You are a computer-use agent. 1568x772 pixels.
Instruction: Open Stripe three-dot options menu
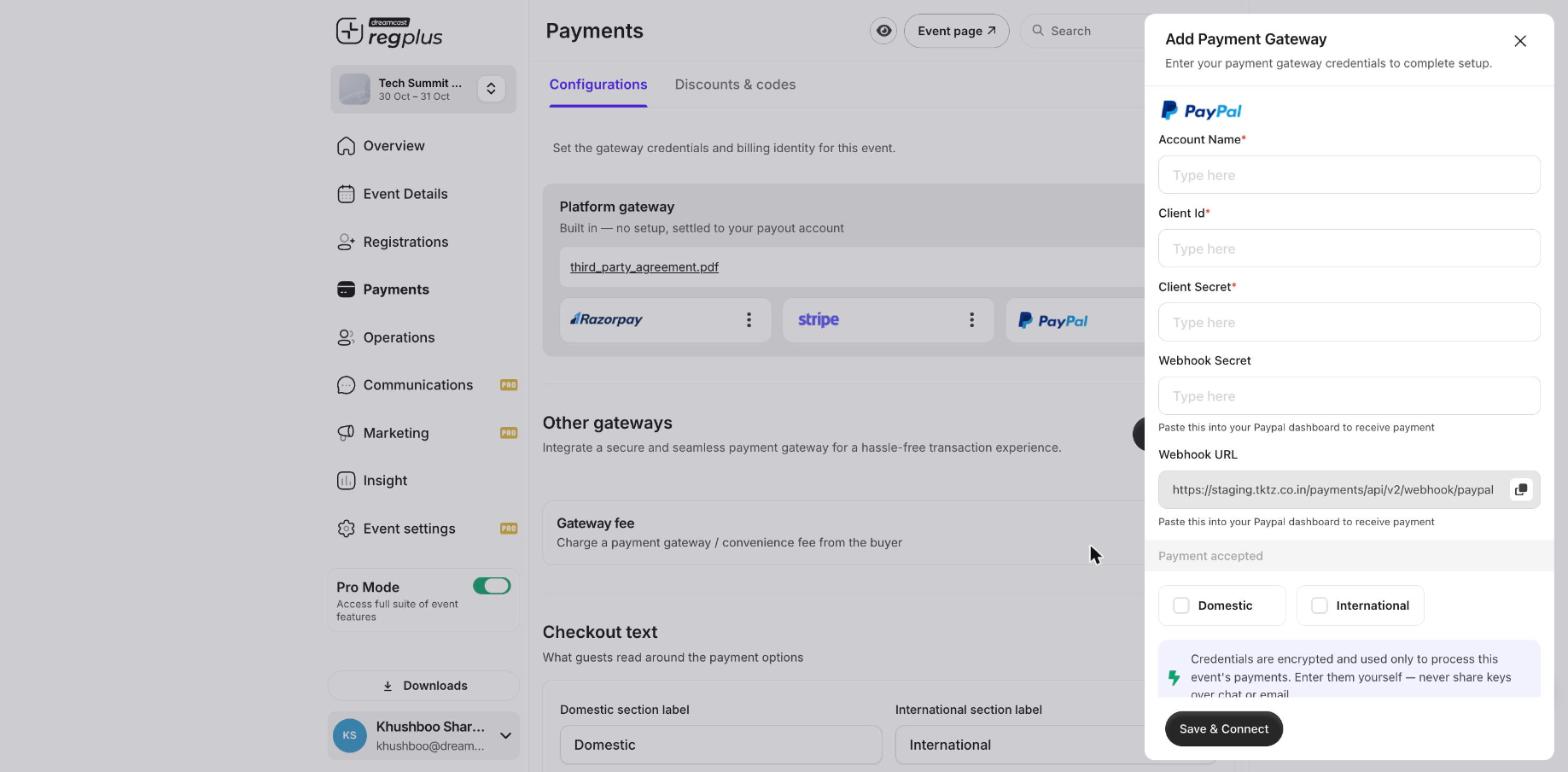click(x=971, y=320)
